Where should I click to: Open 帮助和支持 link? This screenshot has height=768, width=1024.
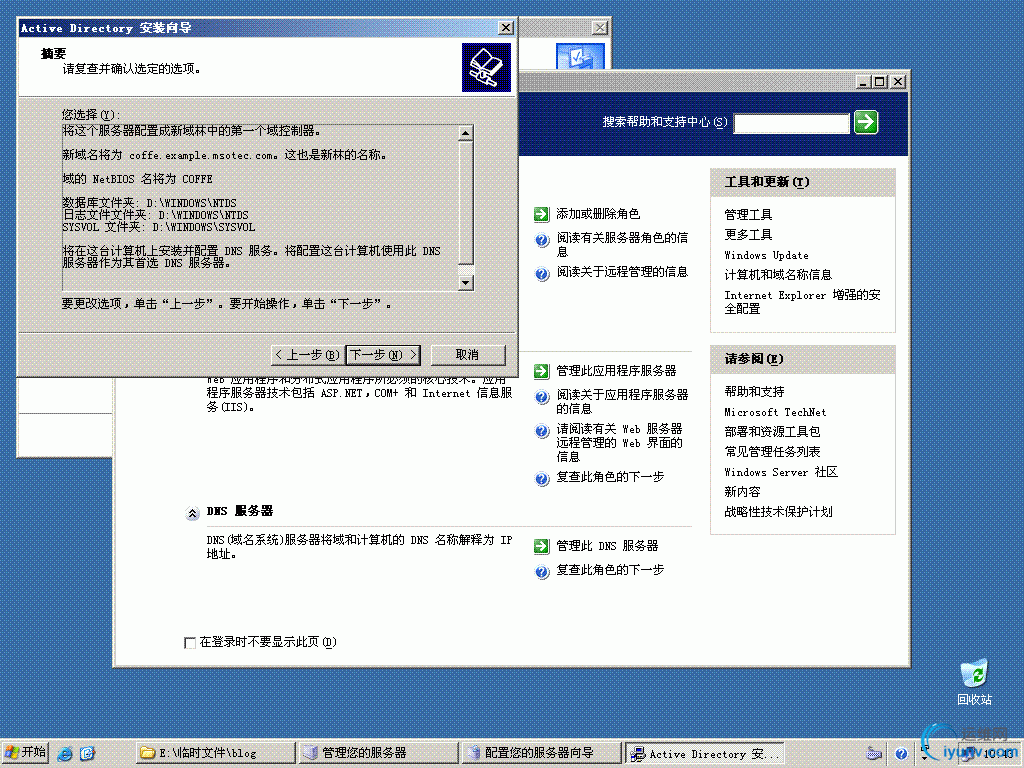[754, 392]
